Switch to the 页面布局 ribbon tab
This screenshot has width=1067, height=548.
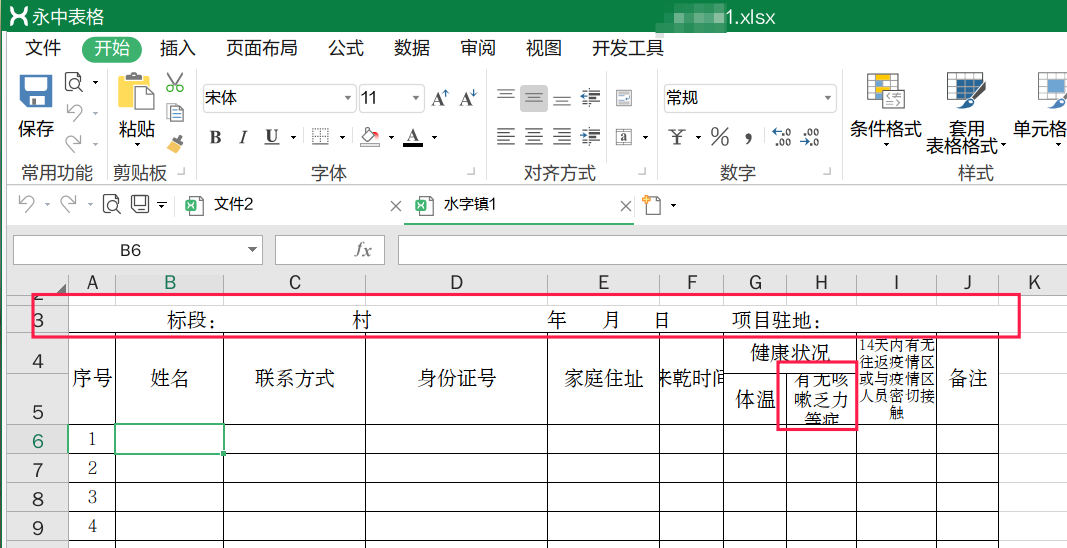(x=261, y=48)
